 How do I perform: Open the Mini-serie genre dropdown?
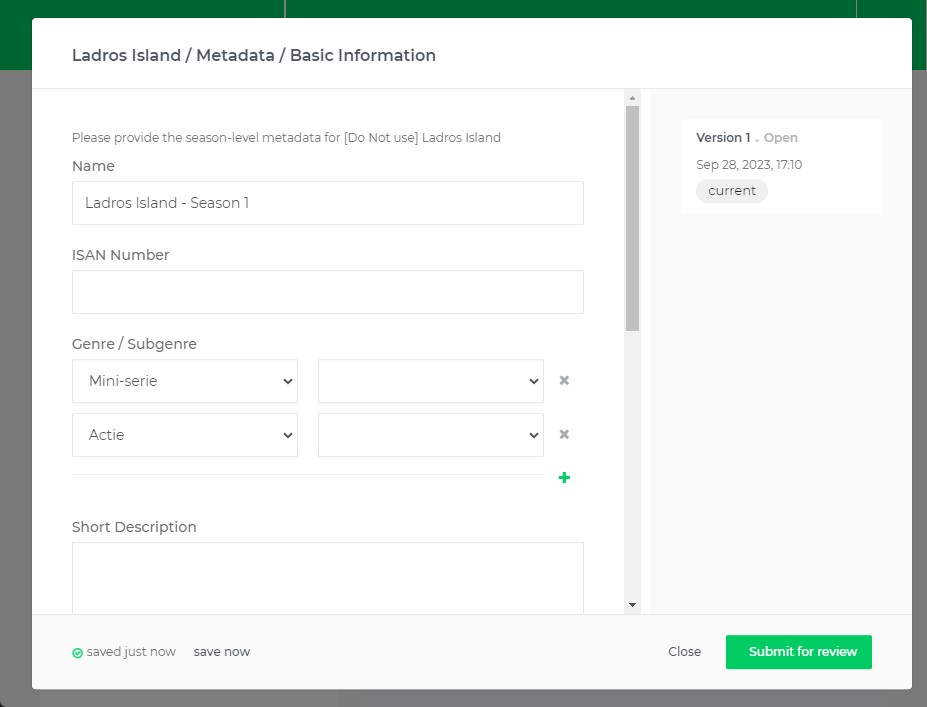click(184, 381)
